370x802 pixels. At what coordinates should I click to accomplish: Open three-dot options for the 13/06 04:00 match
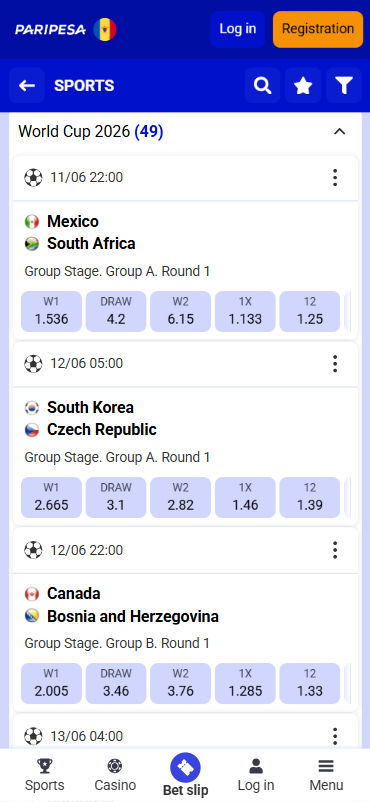[x=335, y=736]
